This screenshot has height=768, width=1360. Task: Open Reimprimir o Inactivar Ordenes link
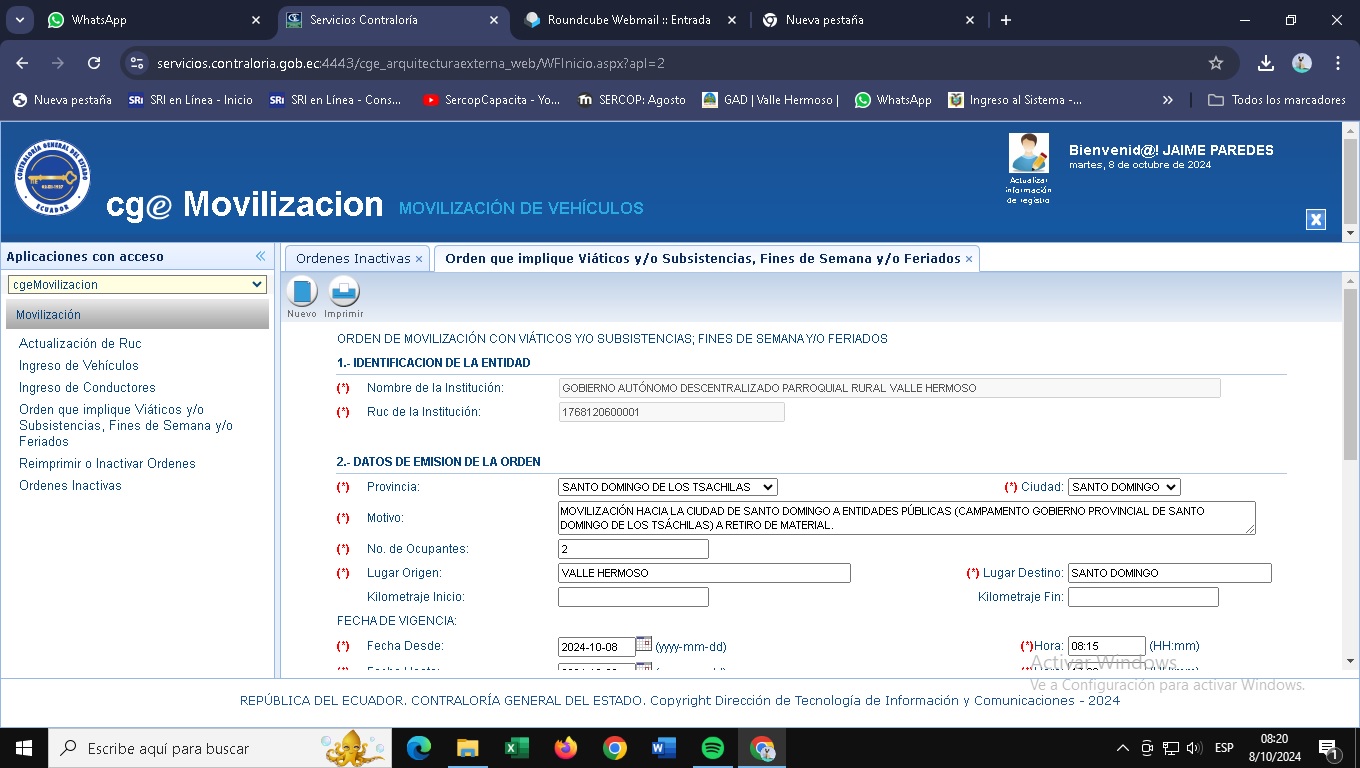pyautogui.click(x=107, y=463)
